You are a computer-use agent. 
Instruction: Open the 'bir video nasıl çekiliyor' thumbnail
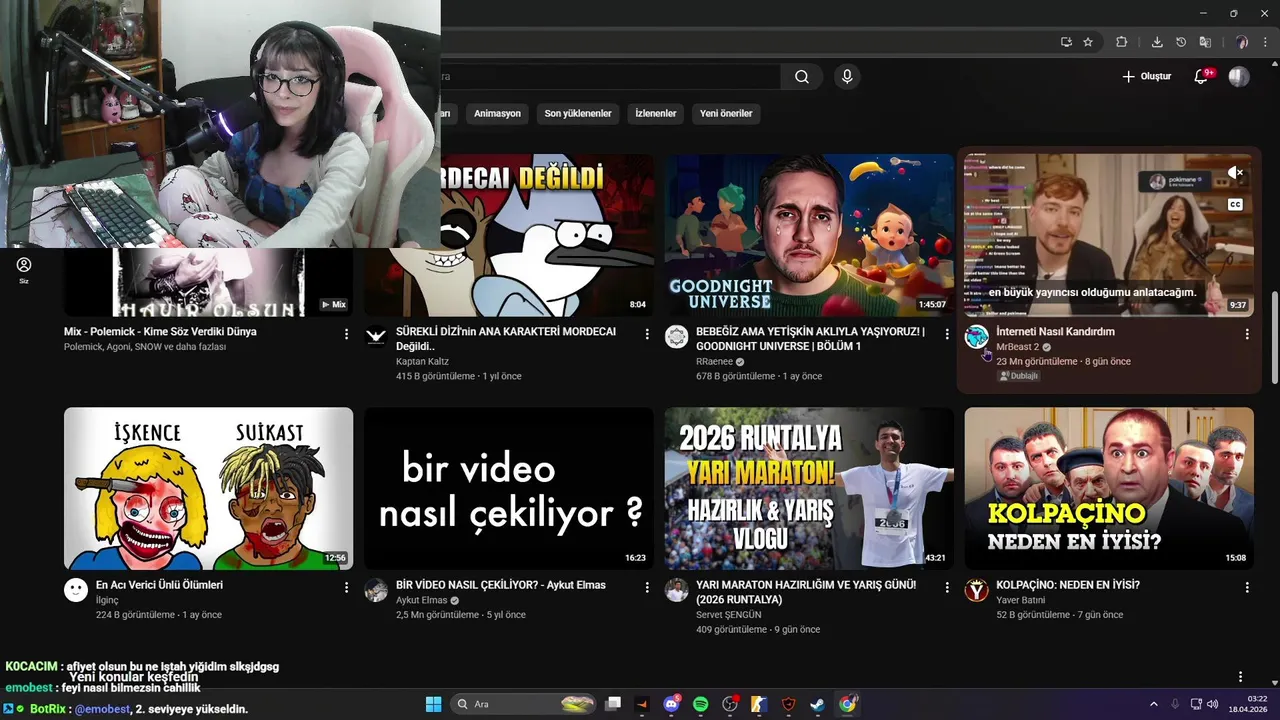[x=509, y=488]
